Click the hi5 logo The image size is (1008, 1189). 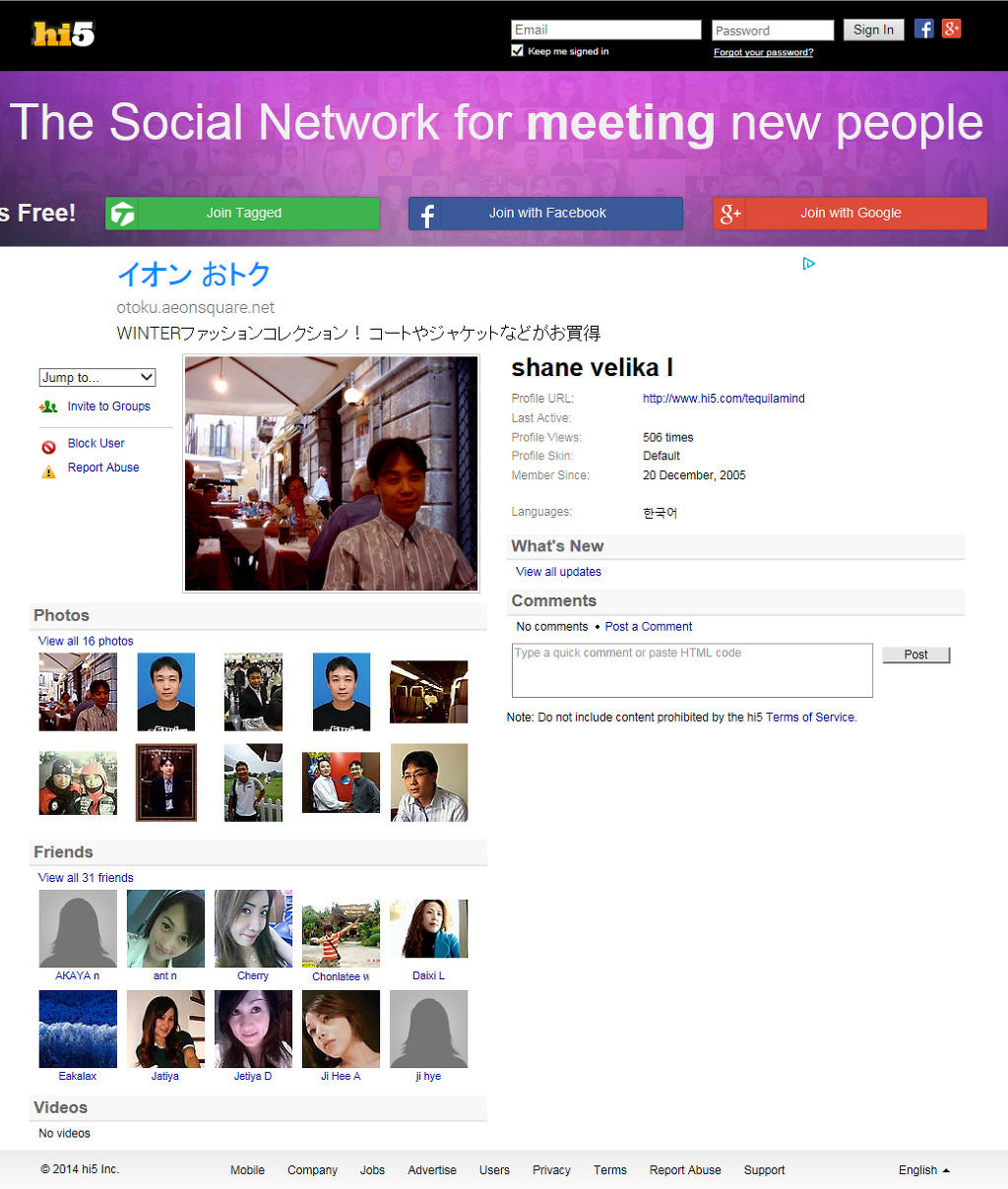coord(63,34)
